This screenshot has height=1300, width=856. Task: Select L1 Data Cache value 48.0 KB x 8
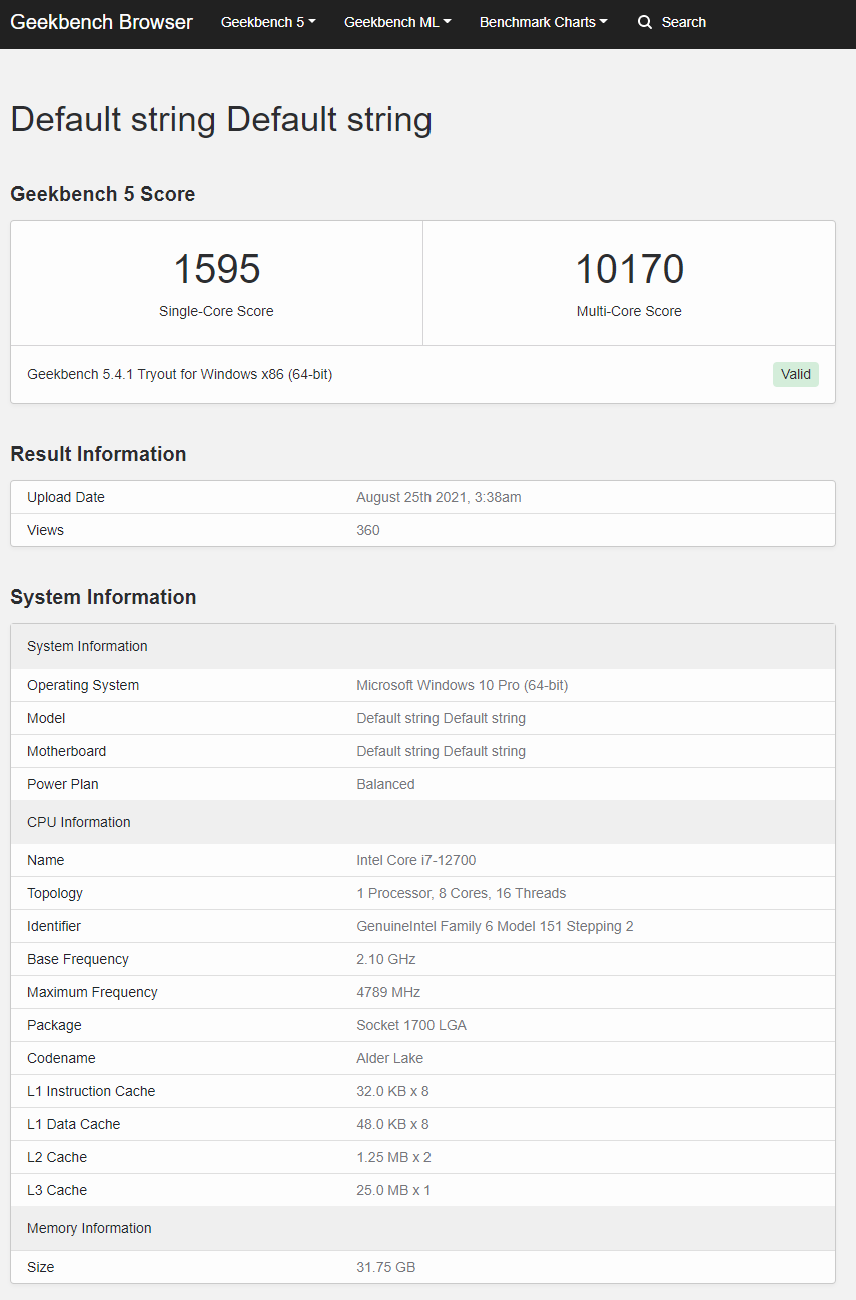click(x=392, y=1124)
